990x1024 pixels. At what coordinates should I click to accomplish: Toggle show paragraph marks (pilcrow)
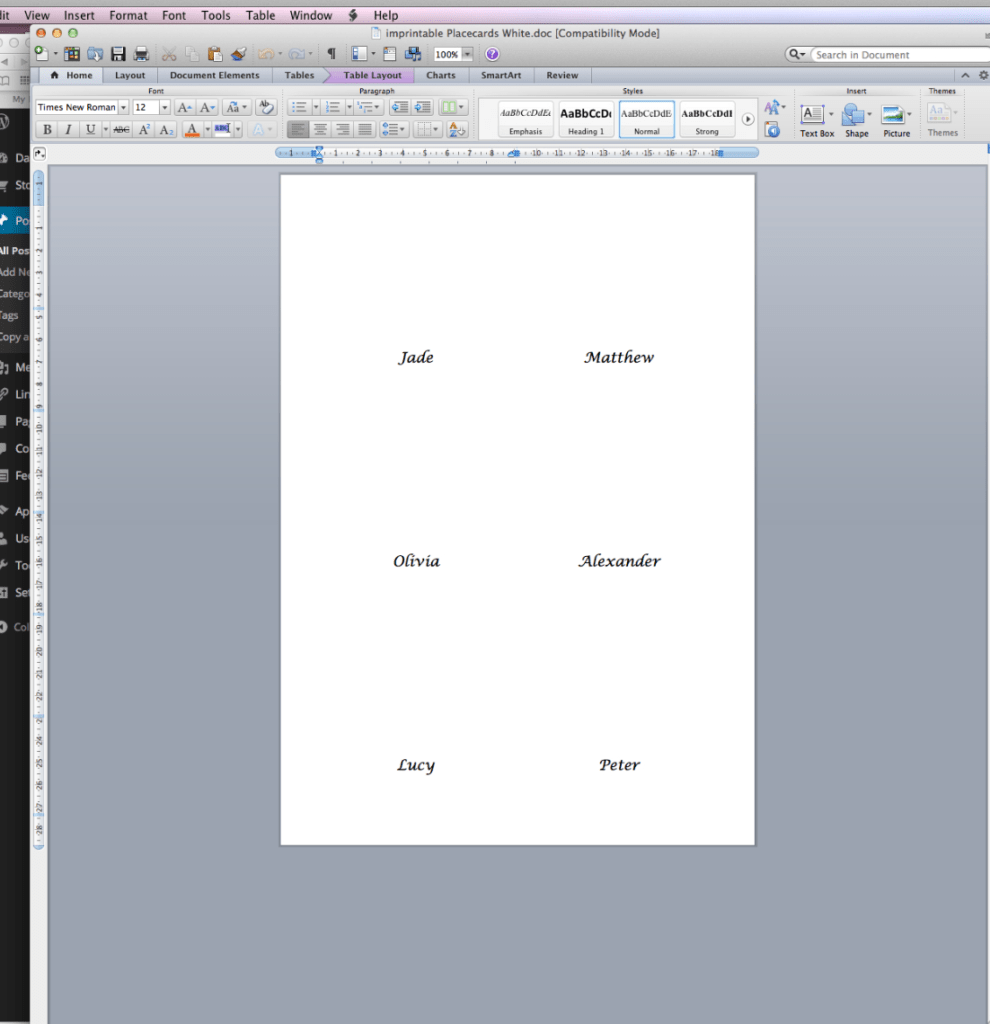pyautogui.click(x=331, y=54)
